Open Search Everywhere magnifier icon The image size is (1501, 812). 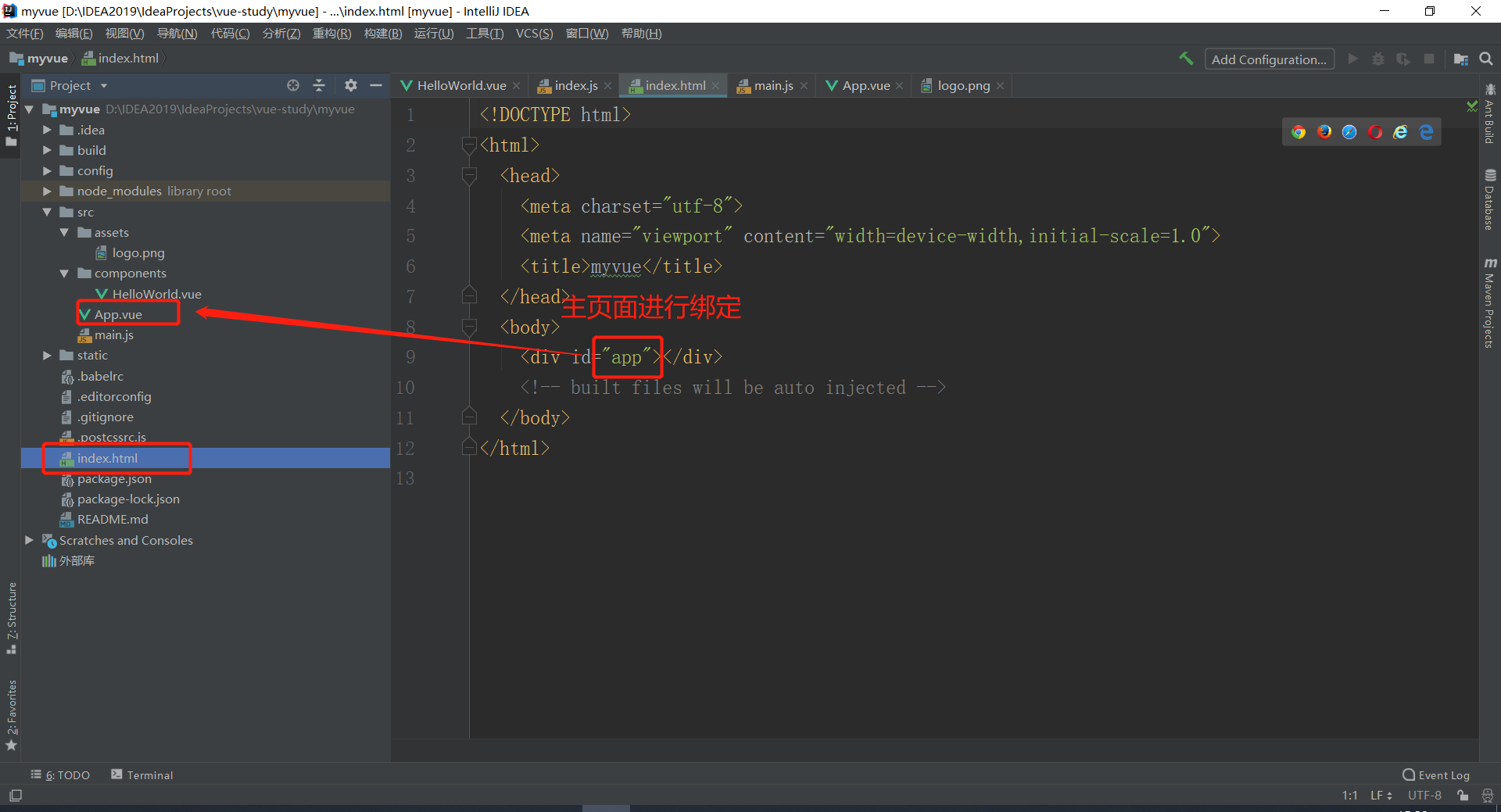pos(1486,59)
